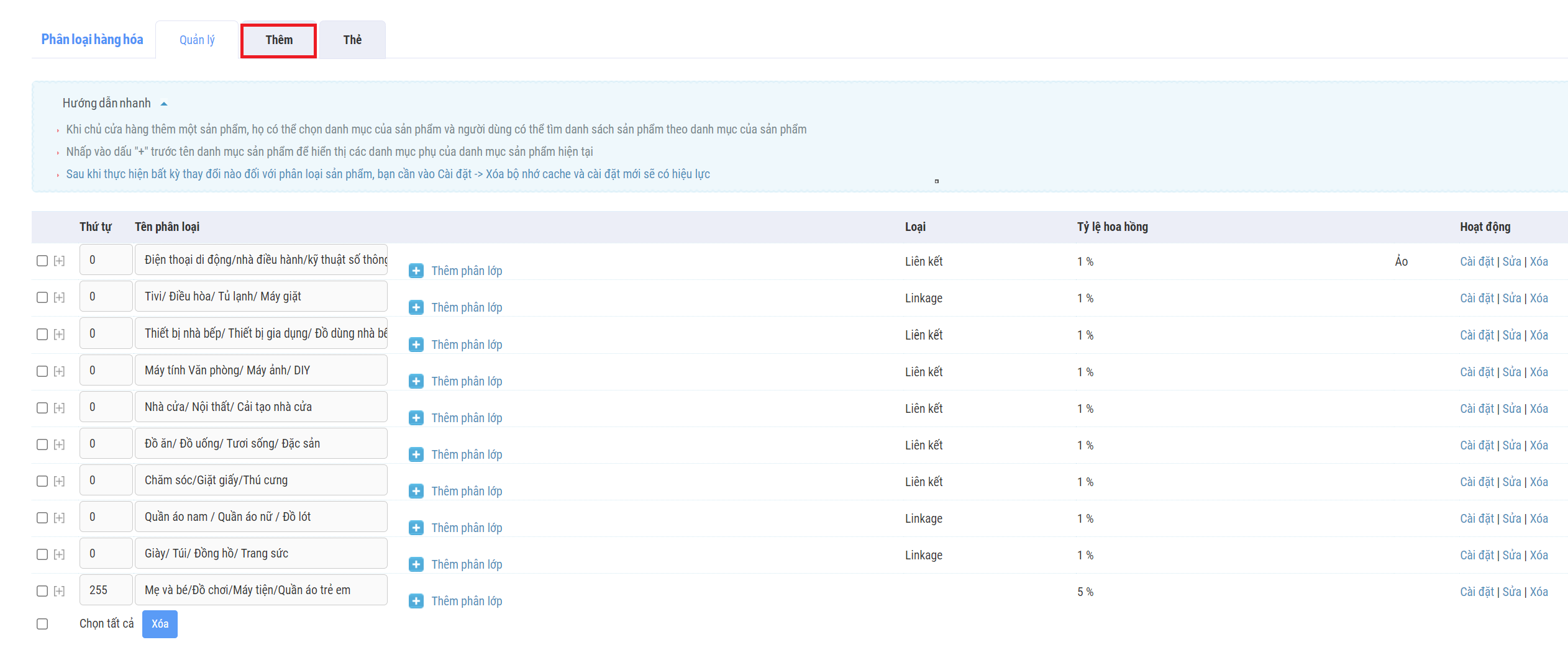
Task: Click blue plus icon for Máy tính Văn phòng row
Action: point(416,381)
